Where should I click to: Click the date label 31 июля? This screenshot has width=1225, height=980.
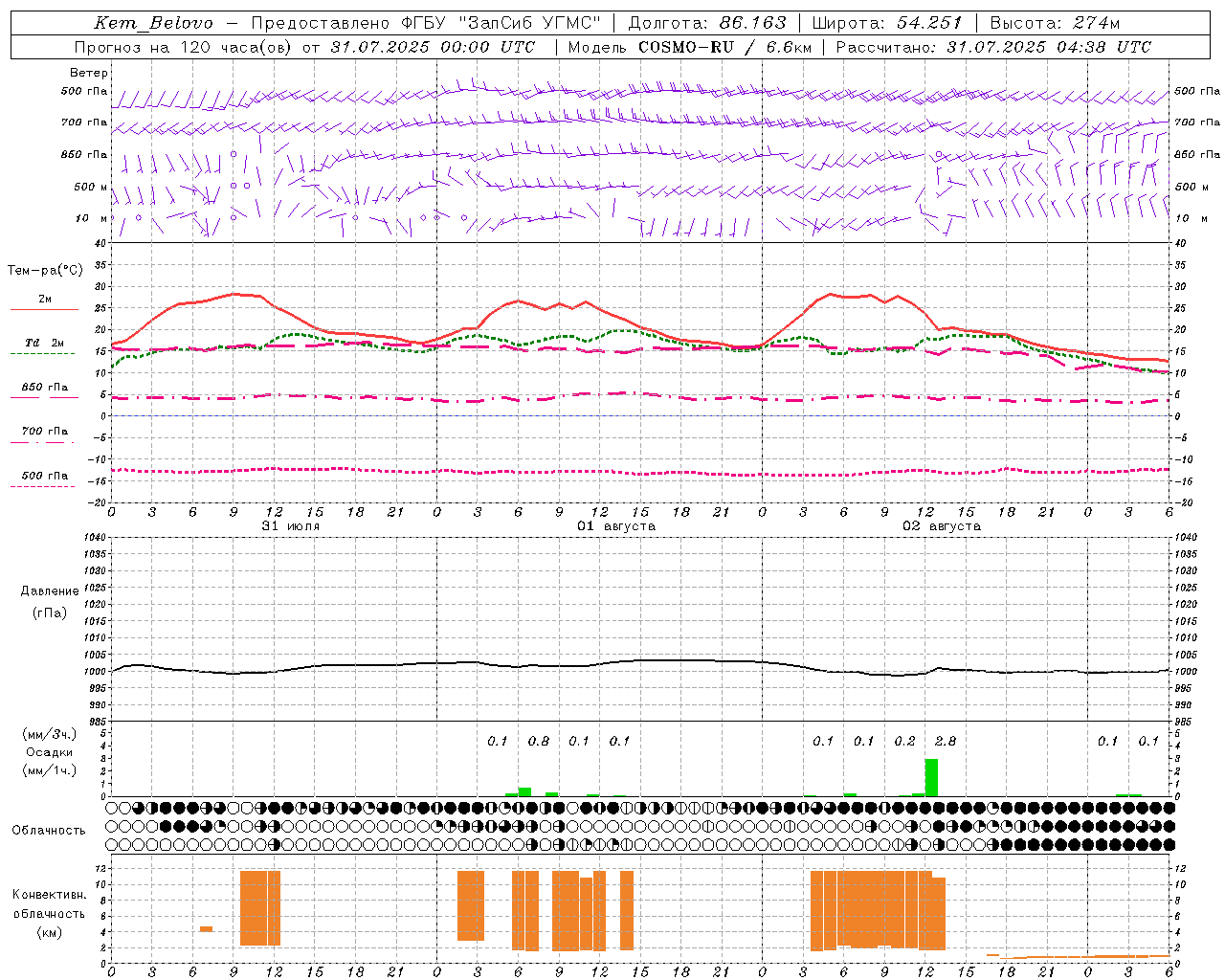click(291, 526)
